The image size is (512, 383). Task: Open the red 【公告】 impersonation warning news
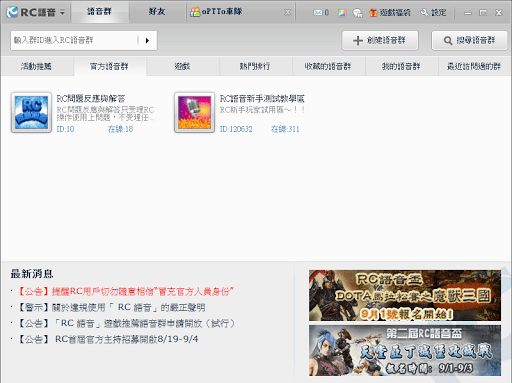coord(126,292)
